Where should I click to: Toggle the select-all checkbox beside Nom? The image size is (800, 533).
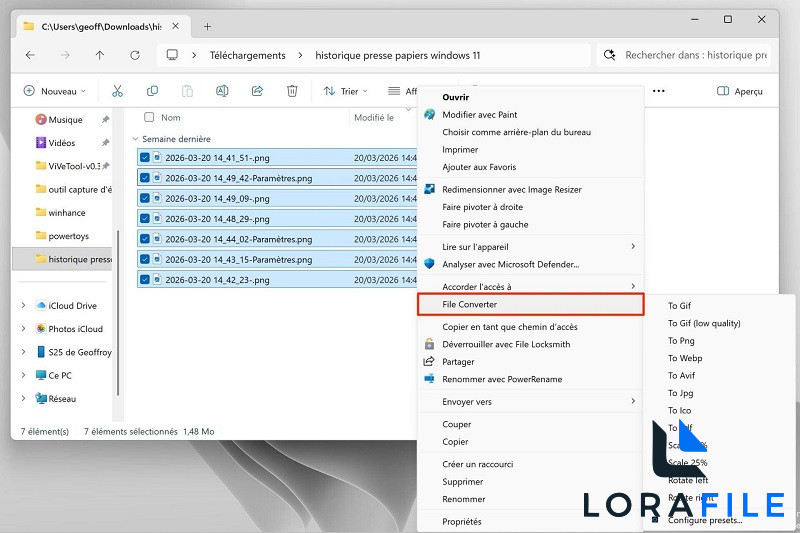pos(149,117)
